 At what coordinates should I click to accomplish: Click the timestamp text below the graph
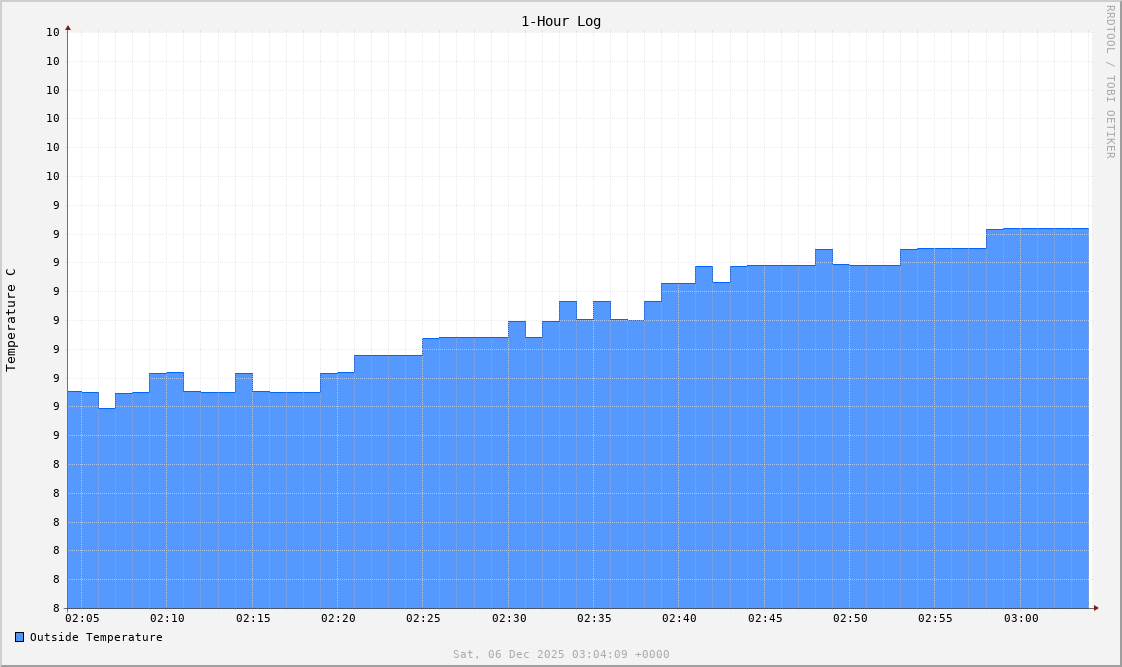pos(561,653)
